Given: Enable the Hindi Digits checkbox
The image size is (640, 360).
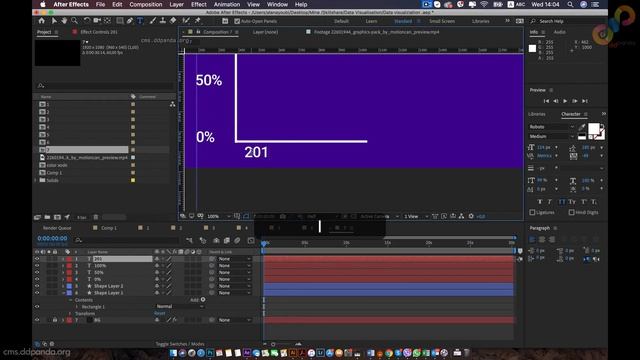Looking at the screenshot, I should click(571, 212).
